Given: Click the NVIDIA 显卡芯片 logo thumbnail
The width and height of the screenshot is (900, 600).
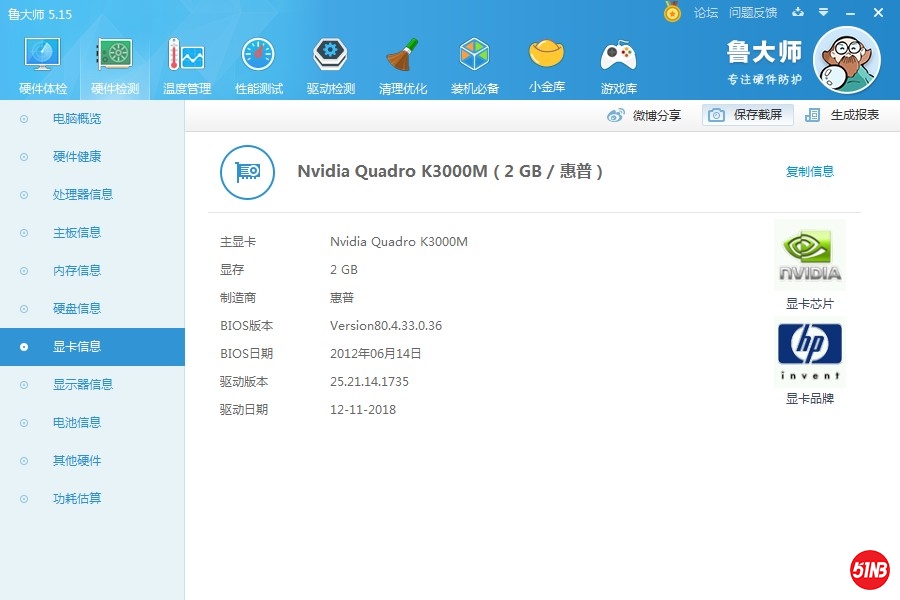Looking at the screenshot, I should point(809,256).
